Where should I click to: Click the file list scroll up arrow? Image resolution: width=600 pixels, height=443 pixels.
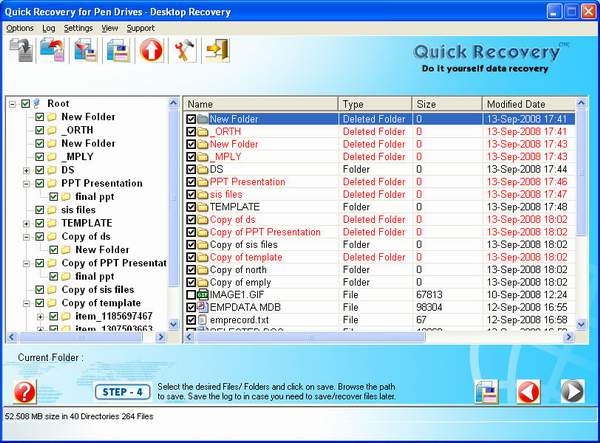(x=581, y=103)
